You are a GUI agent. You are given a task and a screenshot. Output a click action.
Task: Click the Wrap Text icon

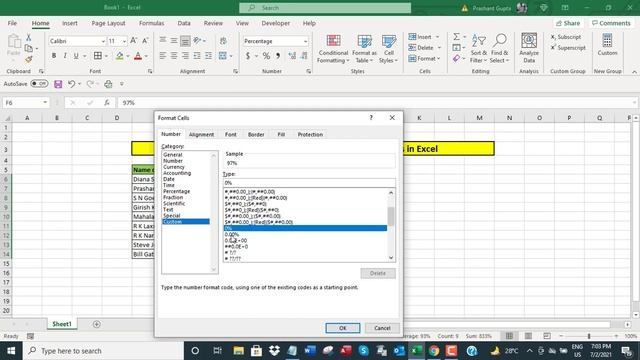tap(223, 41)
